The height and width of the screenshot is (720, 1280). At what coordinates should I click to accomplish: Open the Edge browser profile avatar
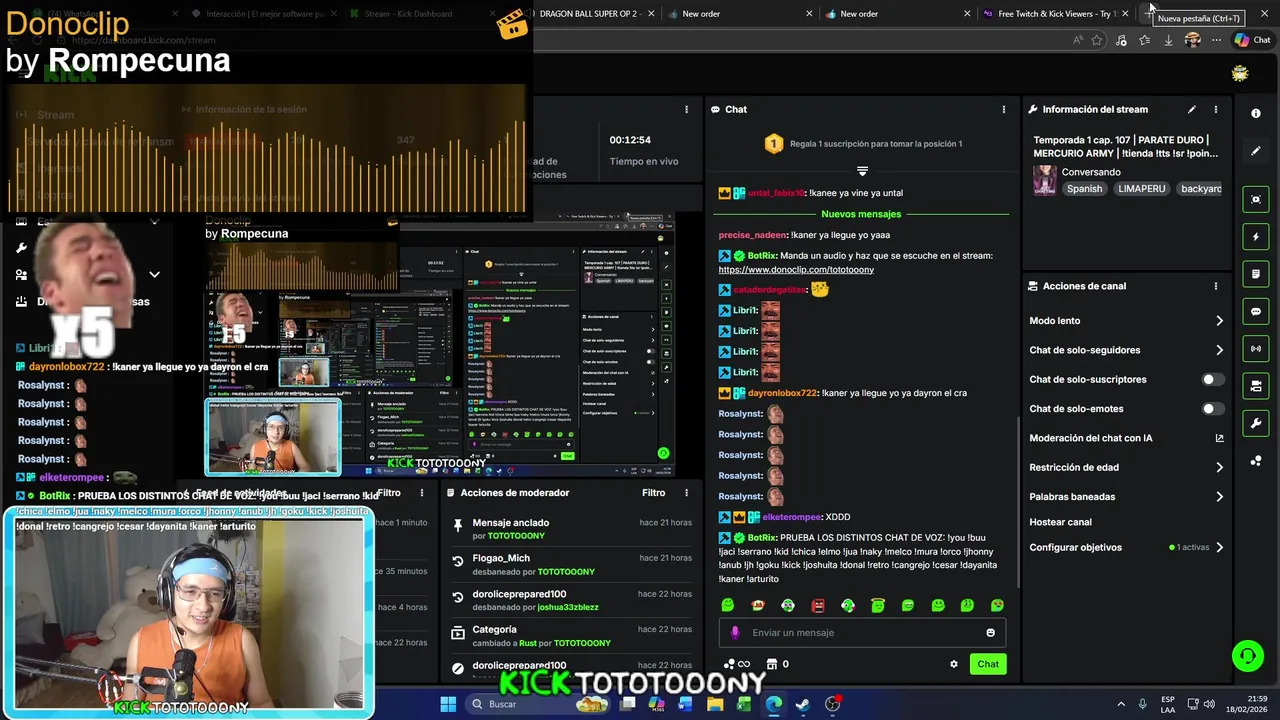1192,40
